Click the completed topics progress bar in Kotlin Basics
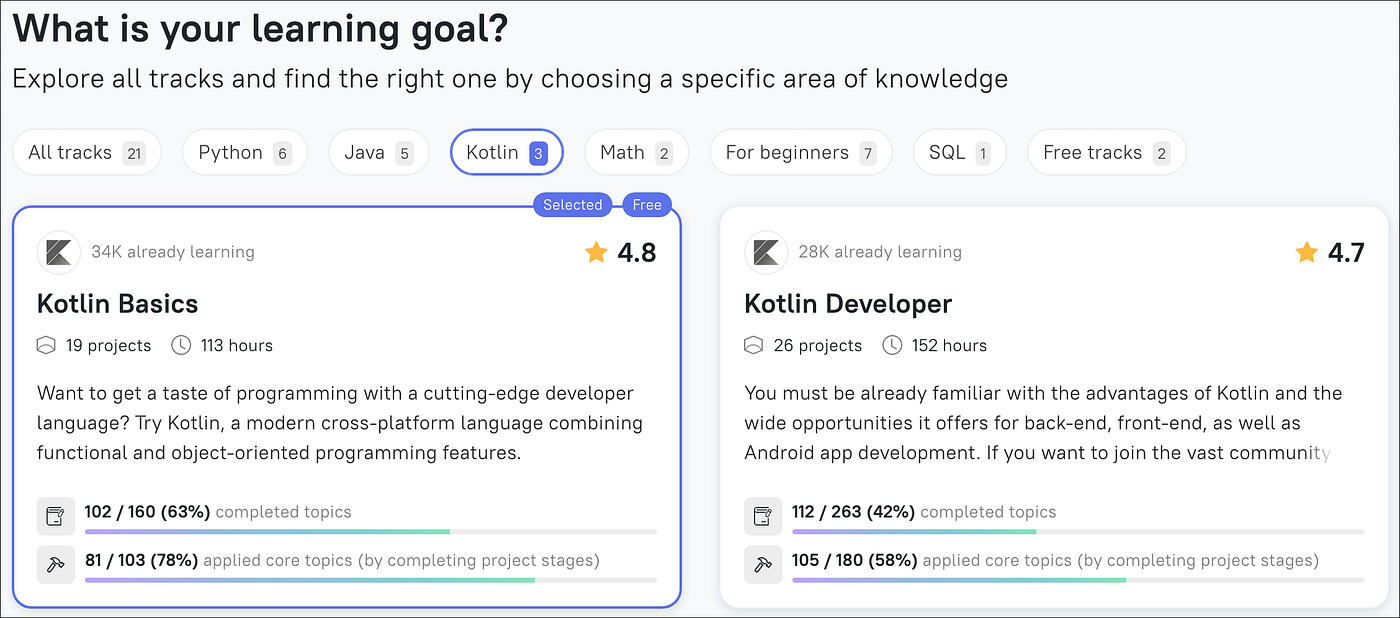1400x618 pixels. 370,531
